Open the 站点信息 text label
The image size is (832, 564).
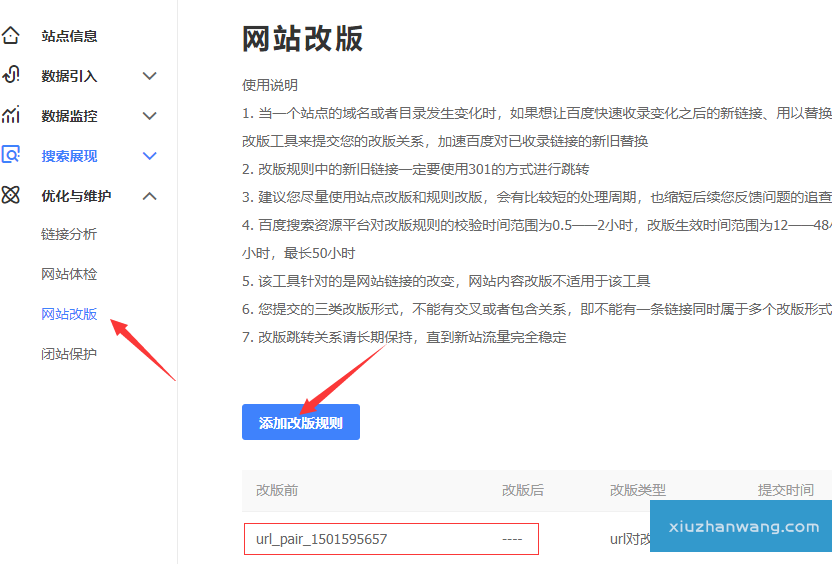69,36
